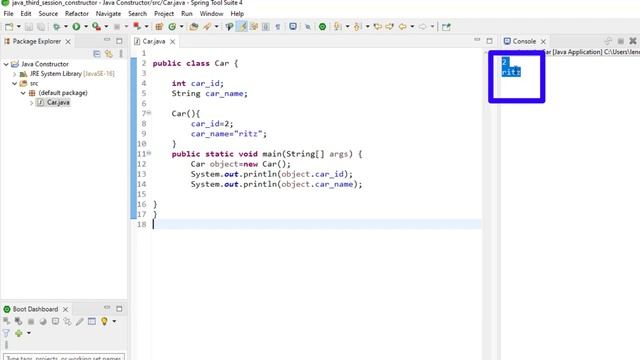Click Boot Dashboard pencil edit icon

click(80, 322)
